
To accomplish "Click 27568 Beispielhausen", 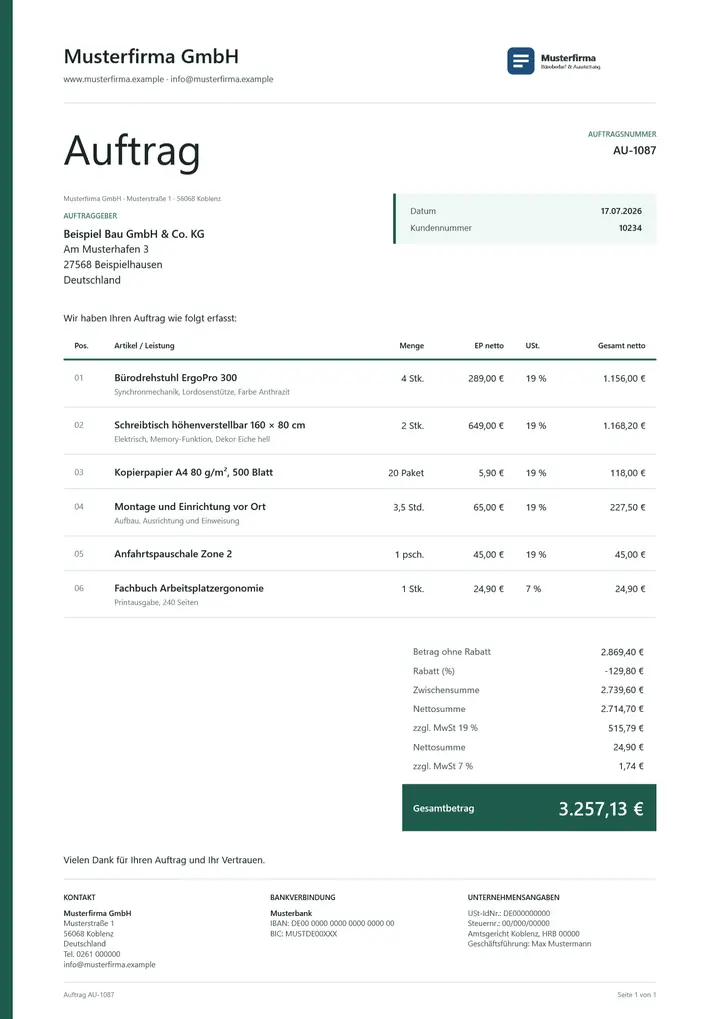I will [113, 264].
